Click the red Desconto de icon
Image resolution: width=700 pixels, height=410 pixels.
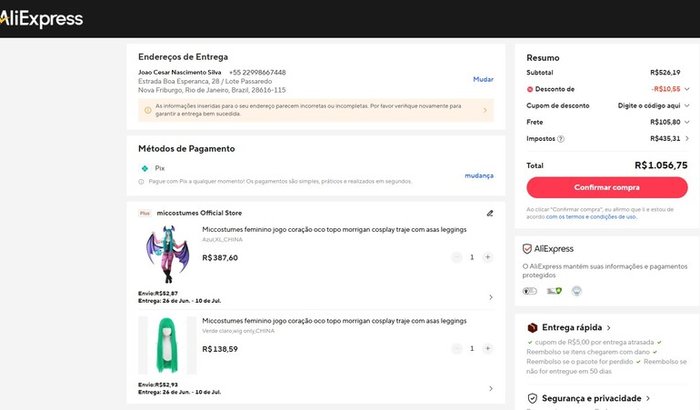(530, 89)
